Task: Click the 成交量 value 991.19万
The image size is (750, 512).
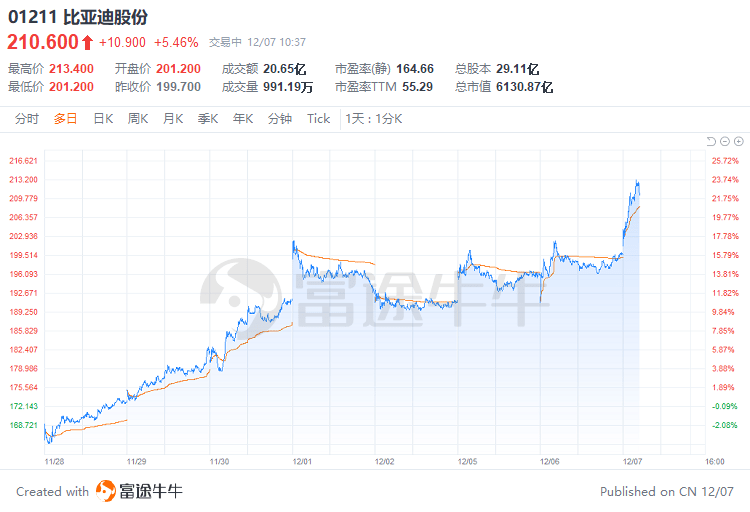Action: 288,87
